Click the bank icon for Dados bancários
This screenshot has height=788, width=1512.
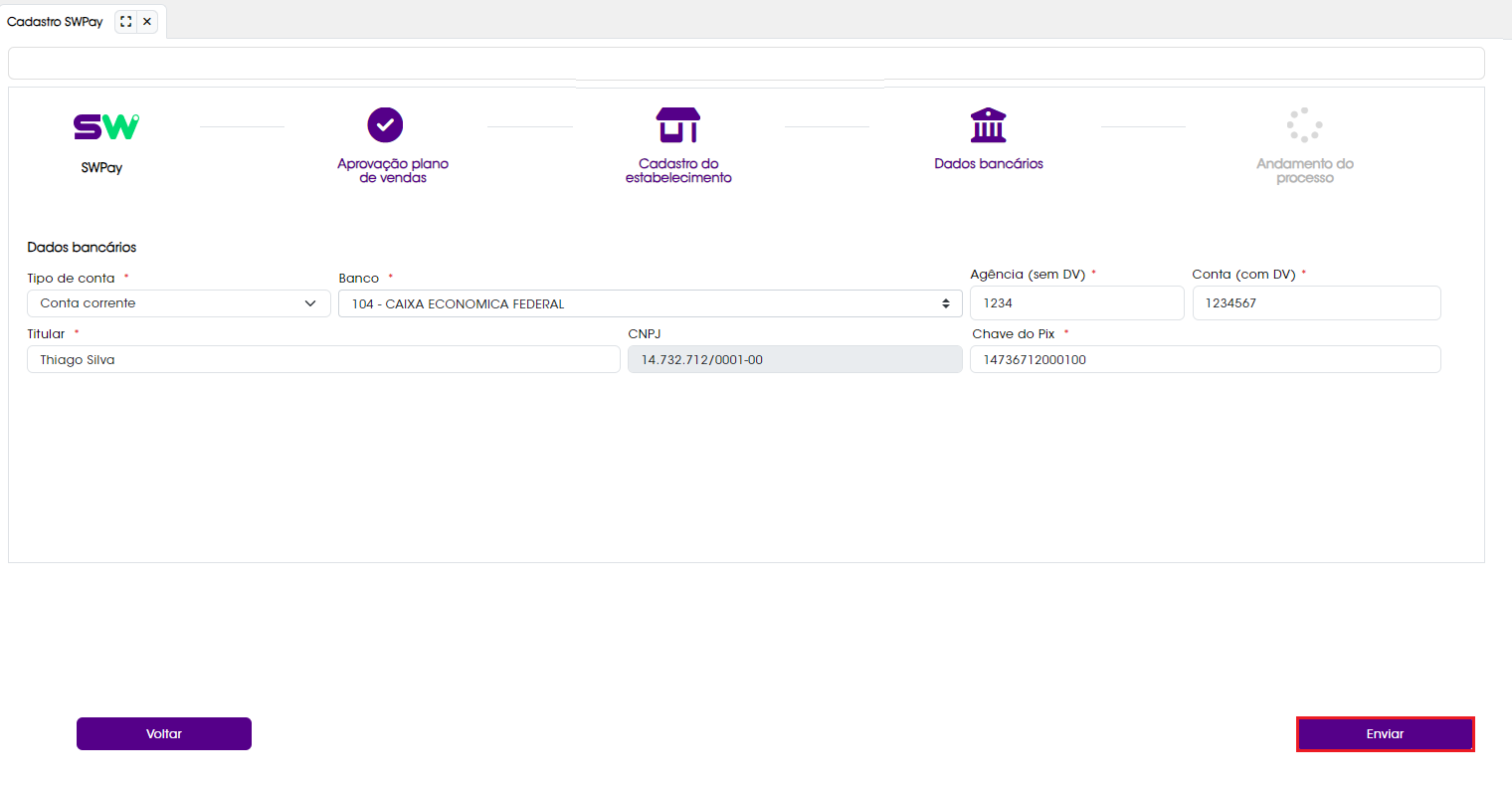click(988, 123)
